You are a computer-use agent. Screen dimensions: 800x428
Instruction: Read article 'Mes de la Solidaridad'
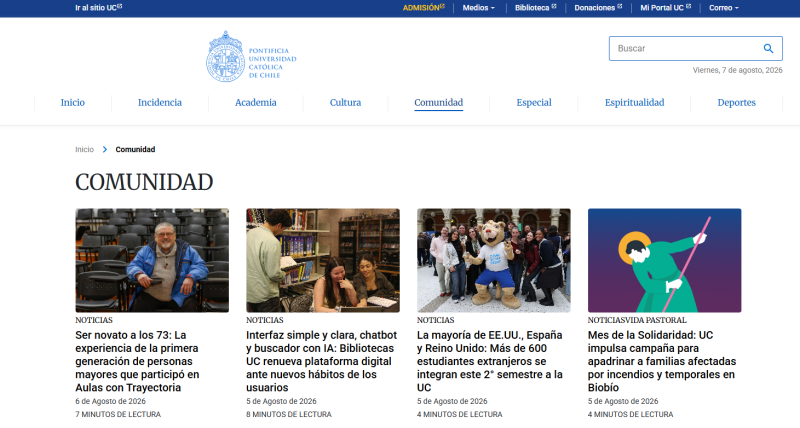click(x=662, y=361)
